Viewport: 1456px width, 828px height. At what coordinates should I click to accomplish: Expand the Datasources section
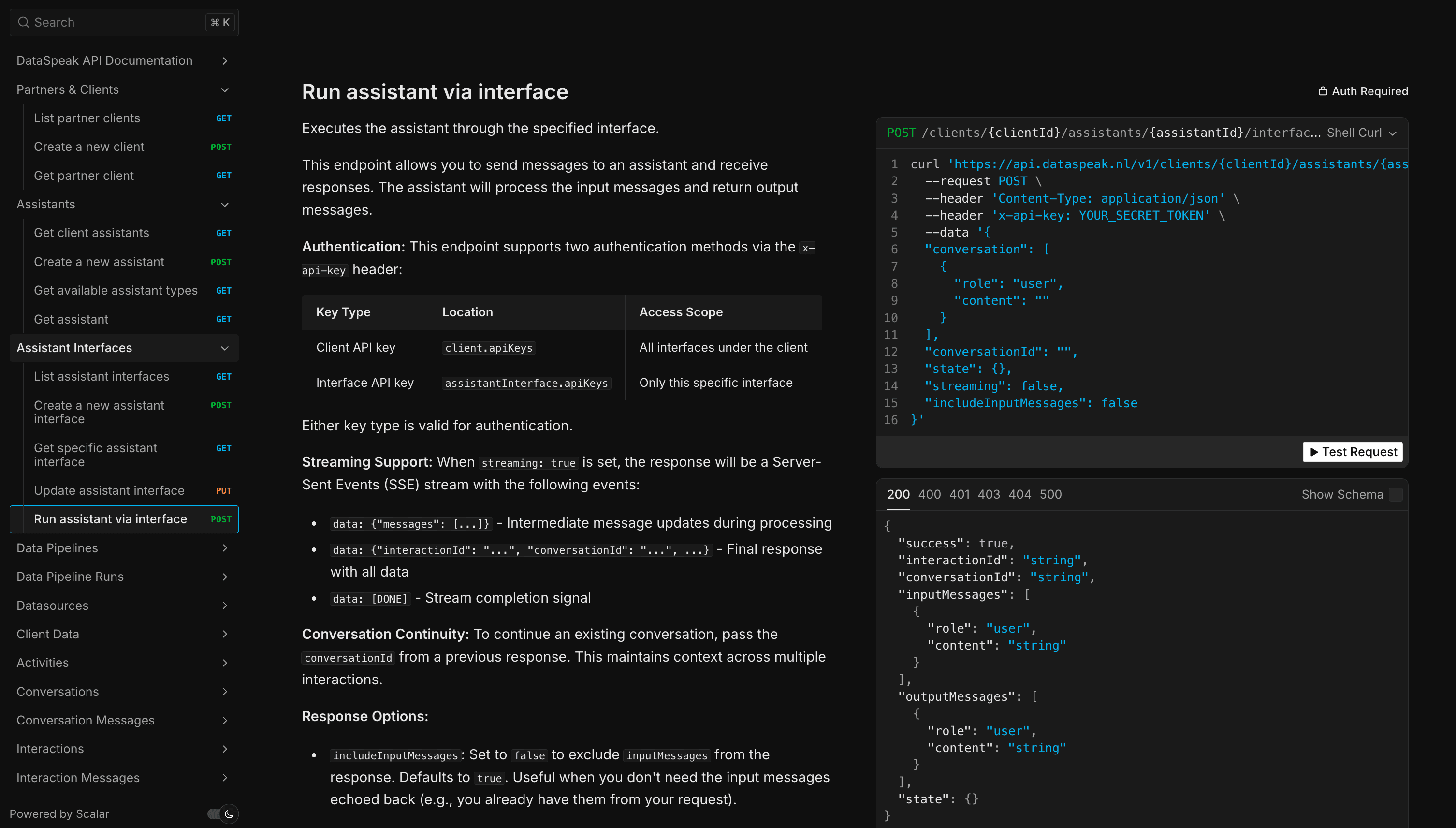(124, 605)
